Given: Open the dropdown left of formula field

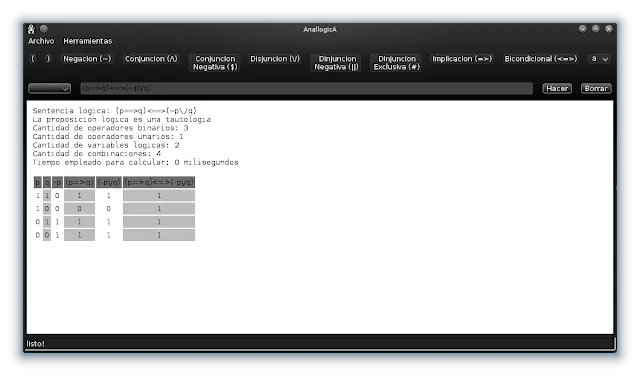Looking at the screenshot, I should tap(49, 88).
